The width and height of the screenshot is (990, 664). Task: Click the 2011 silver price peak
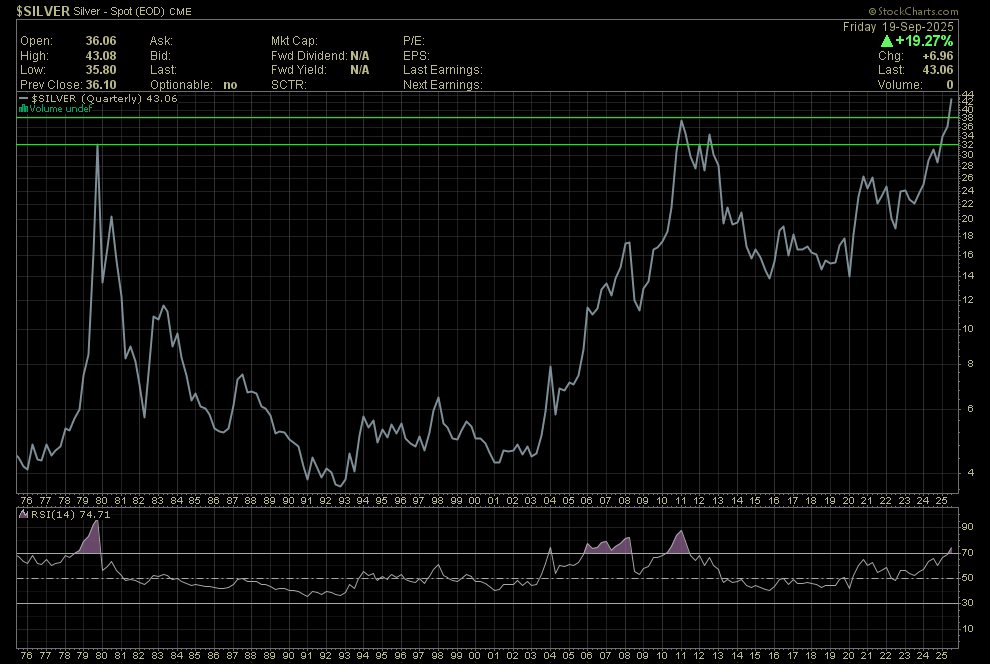click(681, 122)
